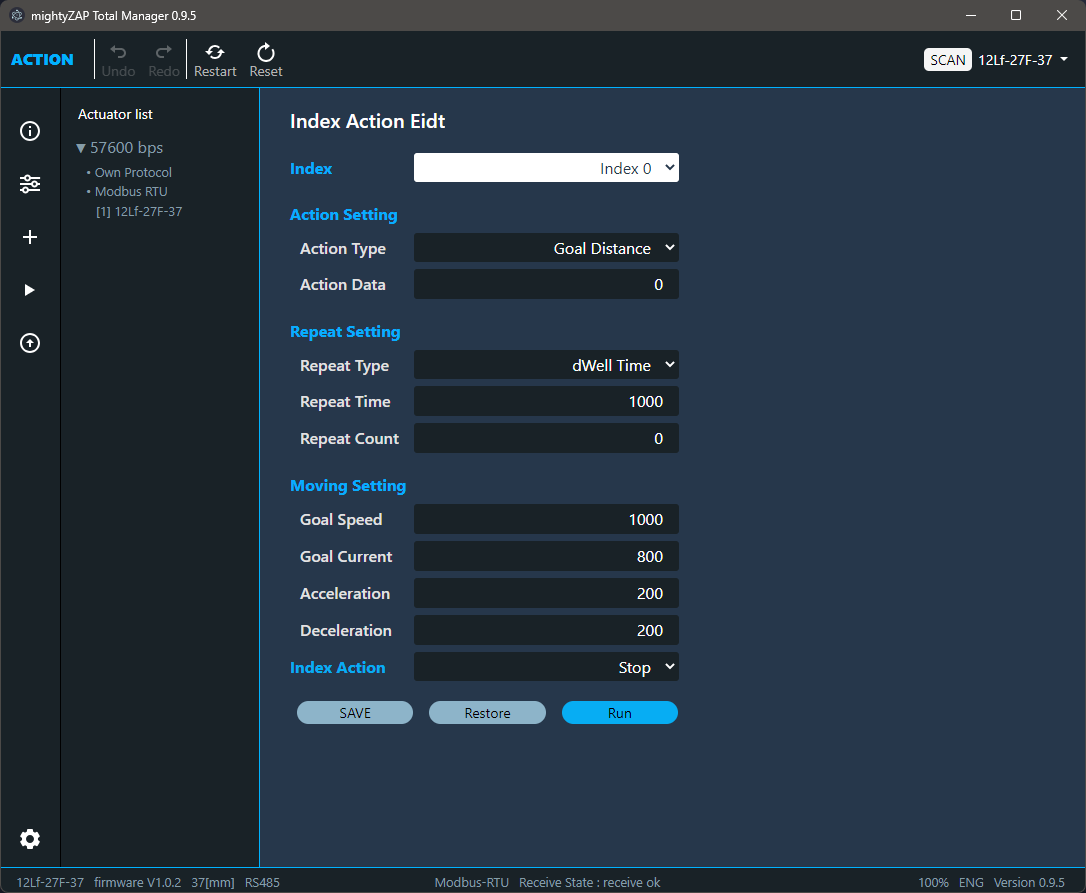Select actuator [1] 12Lf-27F-37 in list
Screen dimensions: 1086x893
[x=139, y=211]
